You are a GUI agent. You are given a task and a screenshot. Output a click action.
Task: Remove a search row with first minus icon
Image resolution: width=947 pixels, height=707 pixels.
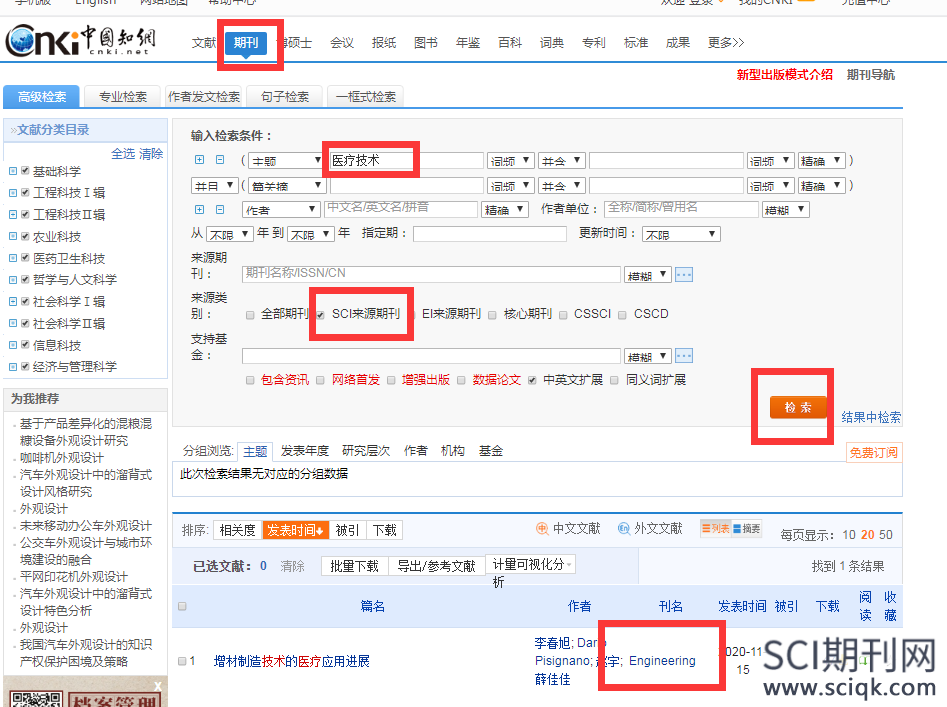(x=220, y=160)
